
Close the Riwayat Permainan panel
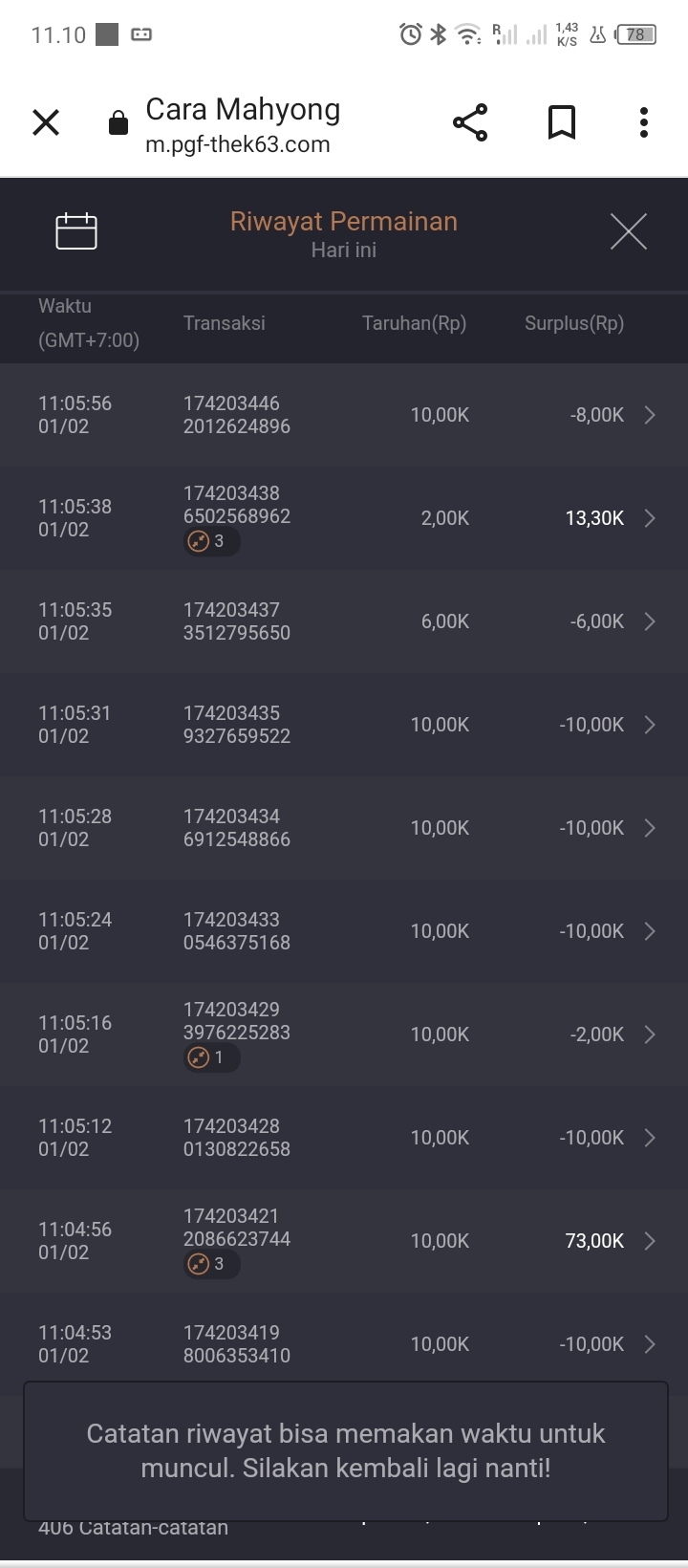pos(628,231)
